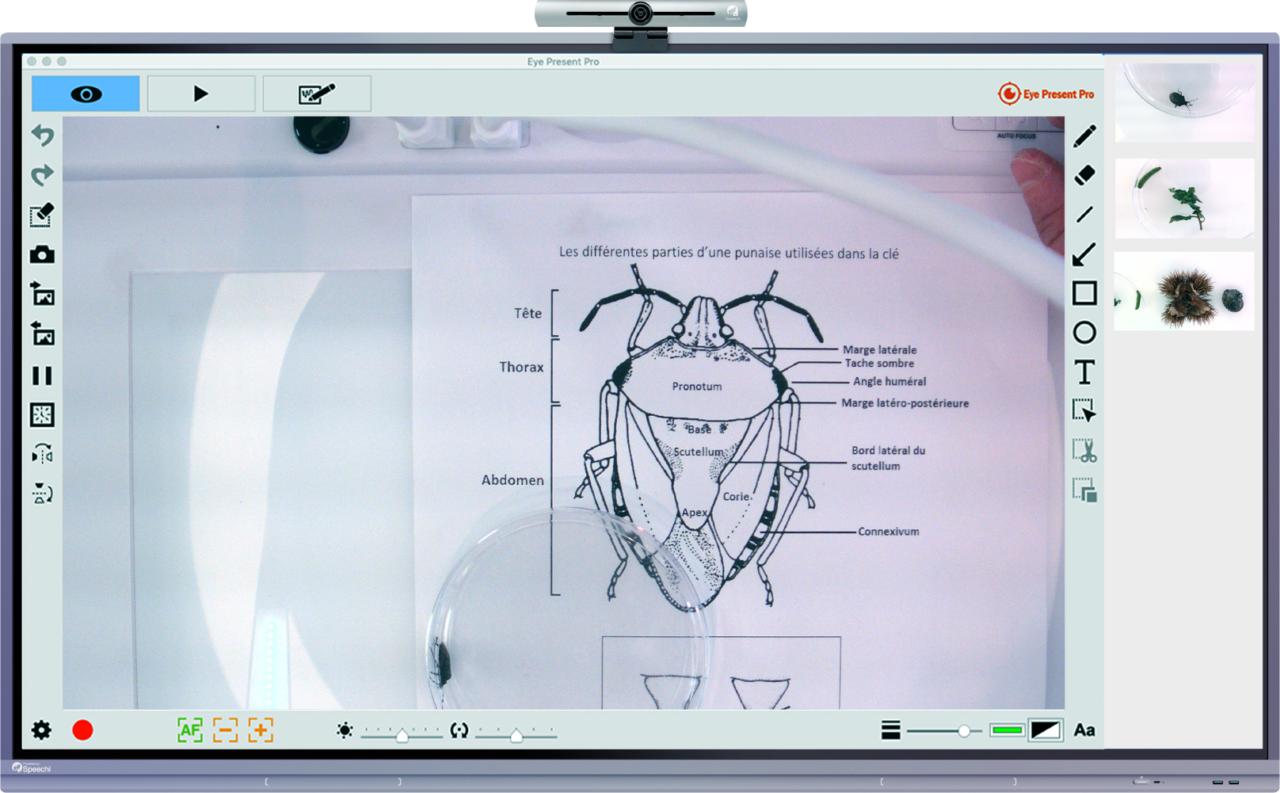The height and width of the screenshot is (793, 1280).
Task: Click the Redo arrow icon
Action: 41,175
